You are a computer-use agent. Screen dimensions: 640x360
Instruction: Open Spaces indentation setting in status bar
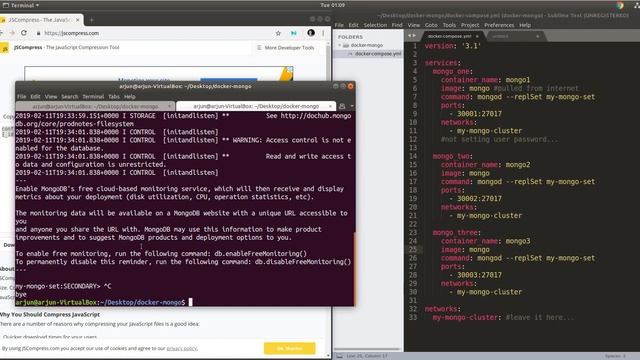click(x=615, y=356)
